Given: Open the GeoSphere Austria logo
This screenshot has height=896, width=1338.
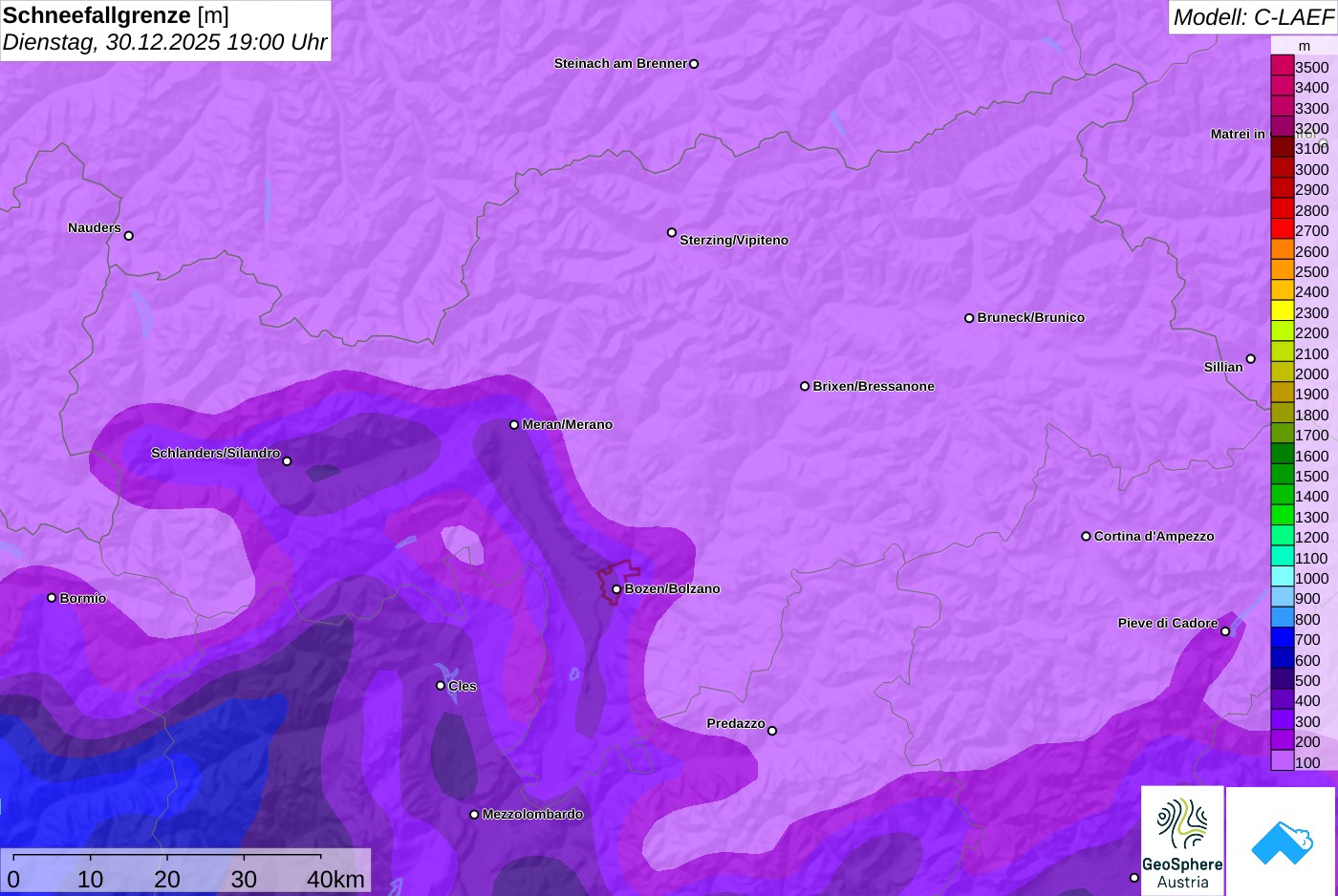Looking at the screenshot, I should (x=1182, y=841).
